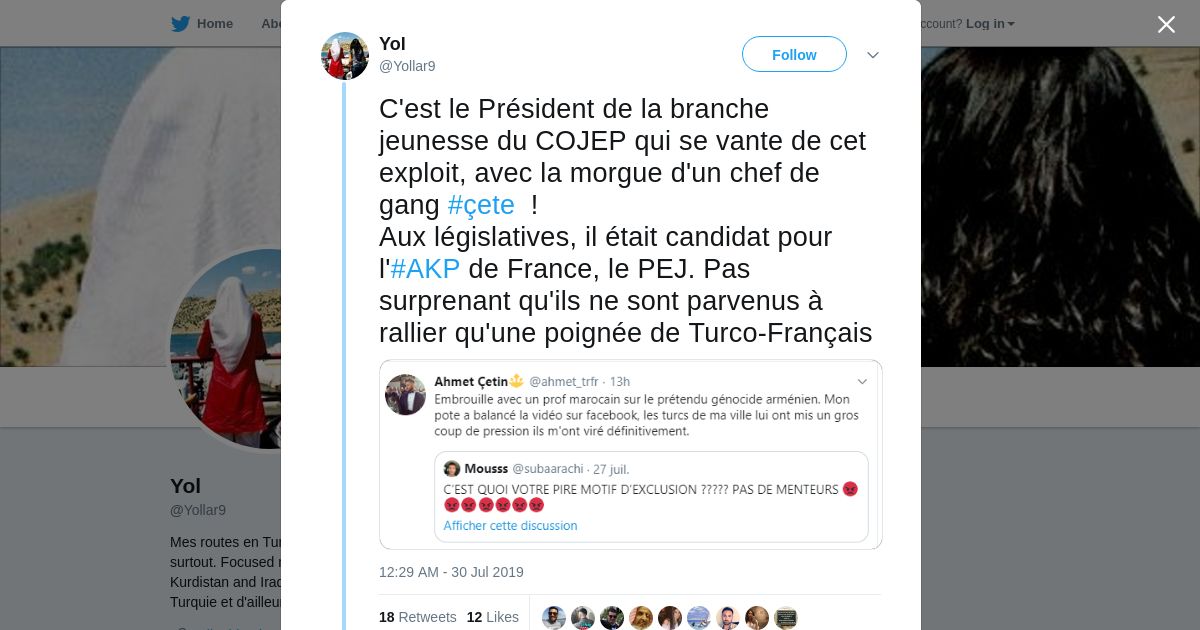Viewport: 1200px width, 630px height.
Task: Open Ahmet Çetin's avatar in quoted tweet
Action: (405, 395)
